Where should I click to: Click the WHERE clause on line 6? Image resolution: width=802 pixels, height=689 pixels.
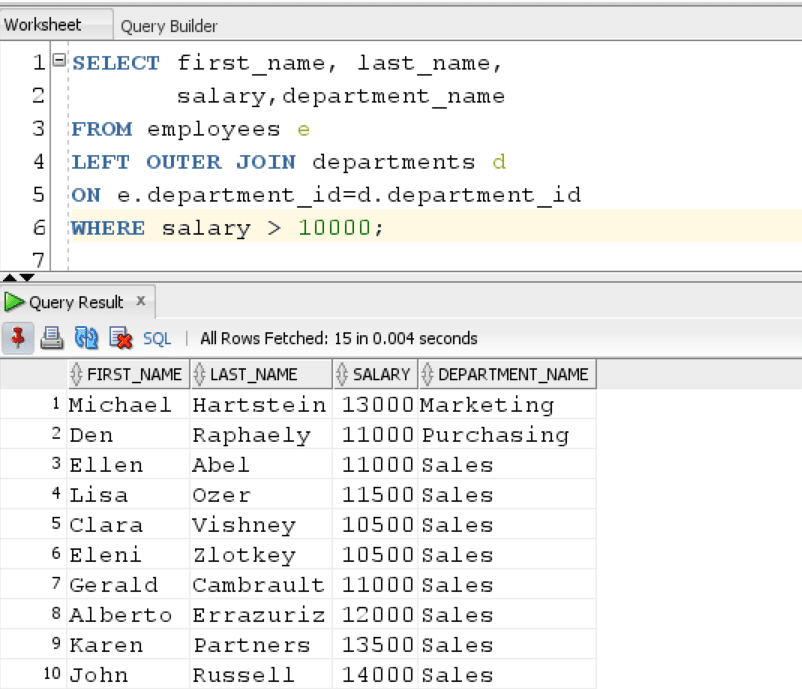pyautogui.click(x=105, y=227)
